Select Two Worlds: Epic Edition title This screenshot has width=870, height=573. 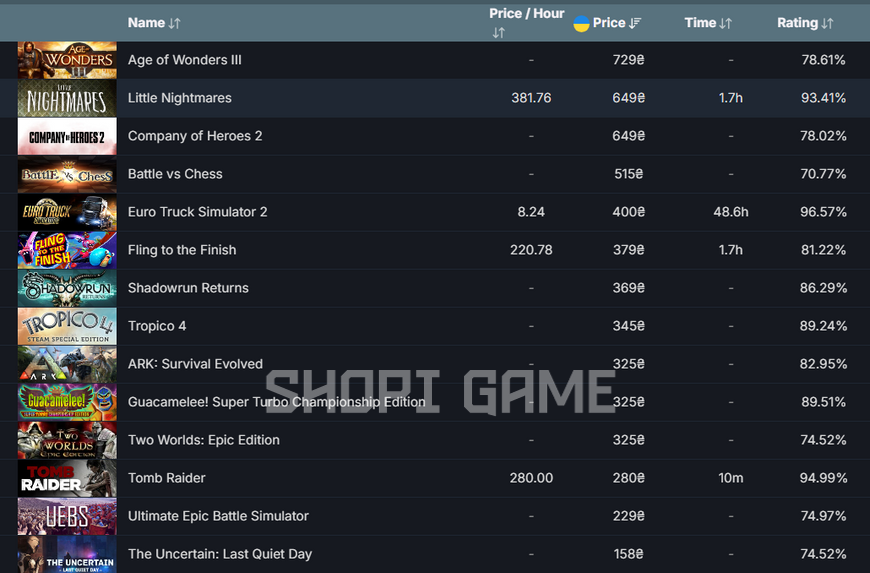(x=204, y=440)
